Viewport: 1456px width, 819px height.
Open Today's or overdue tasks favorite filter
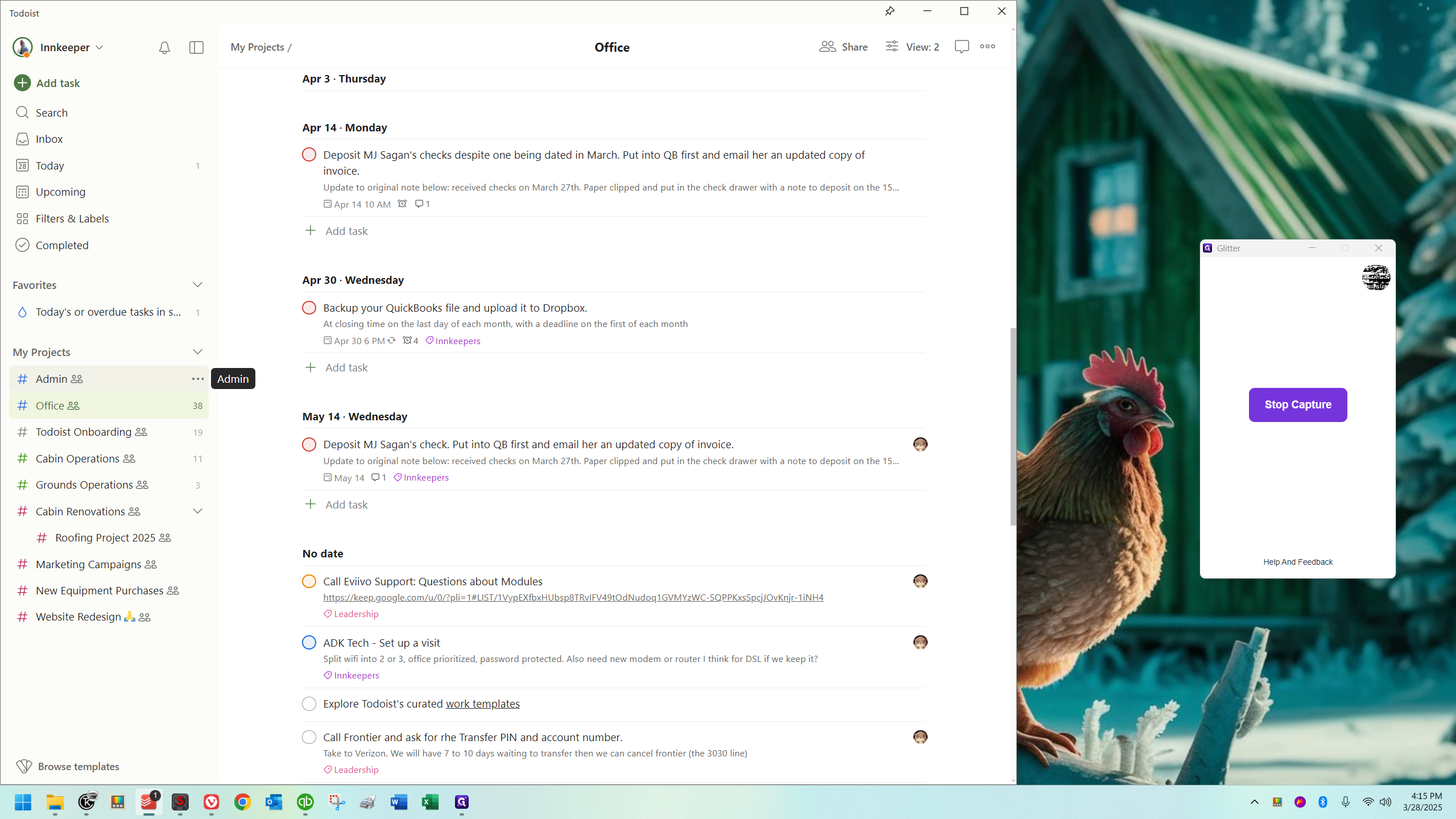[109, 312]
